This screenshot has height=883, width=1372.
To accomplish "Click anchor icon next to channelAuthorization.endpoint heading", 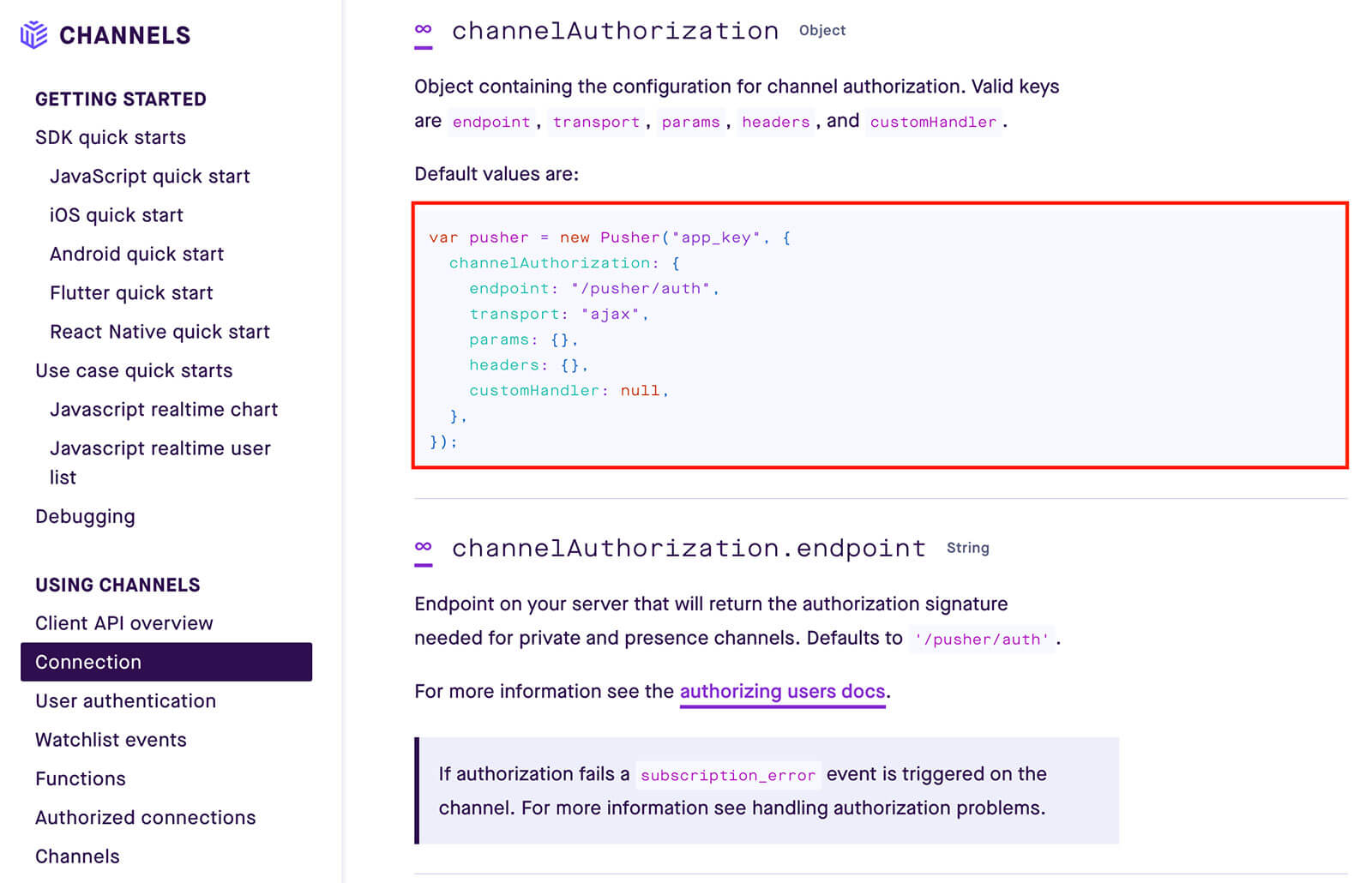I will pyautogui.click(x=423, y=548).
